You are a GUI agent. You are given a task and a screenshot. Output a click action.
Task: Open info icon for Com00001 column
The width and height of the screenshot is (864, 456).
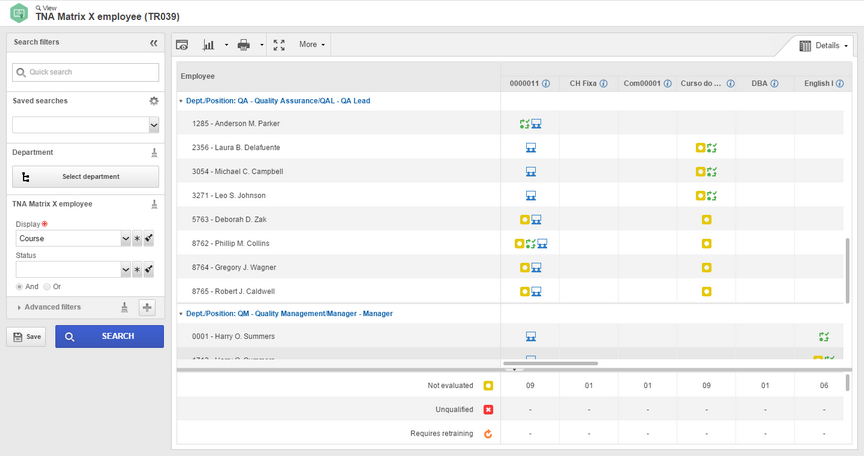point(668,84)
